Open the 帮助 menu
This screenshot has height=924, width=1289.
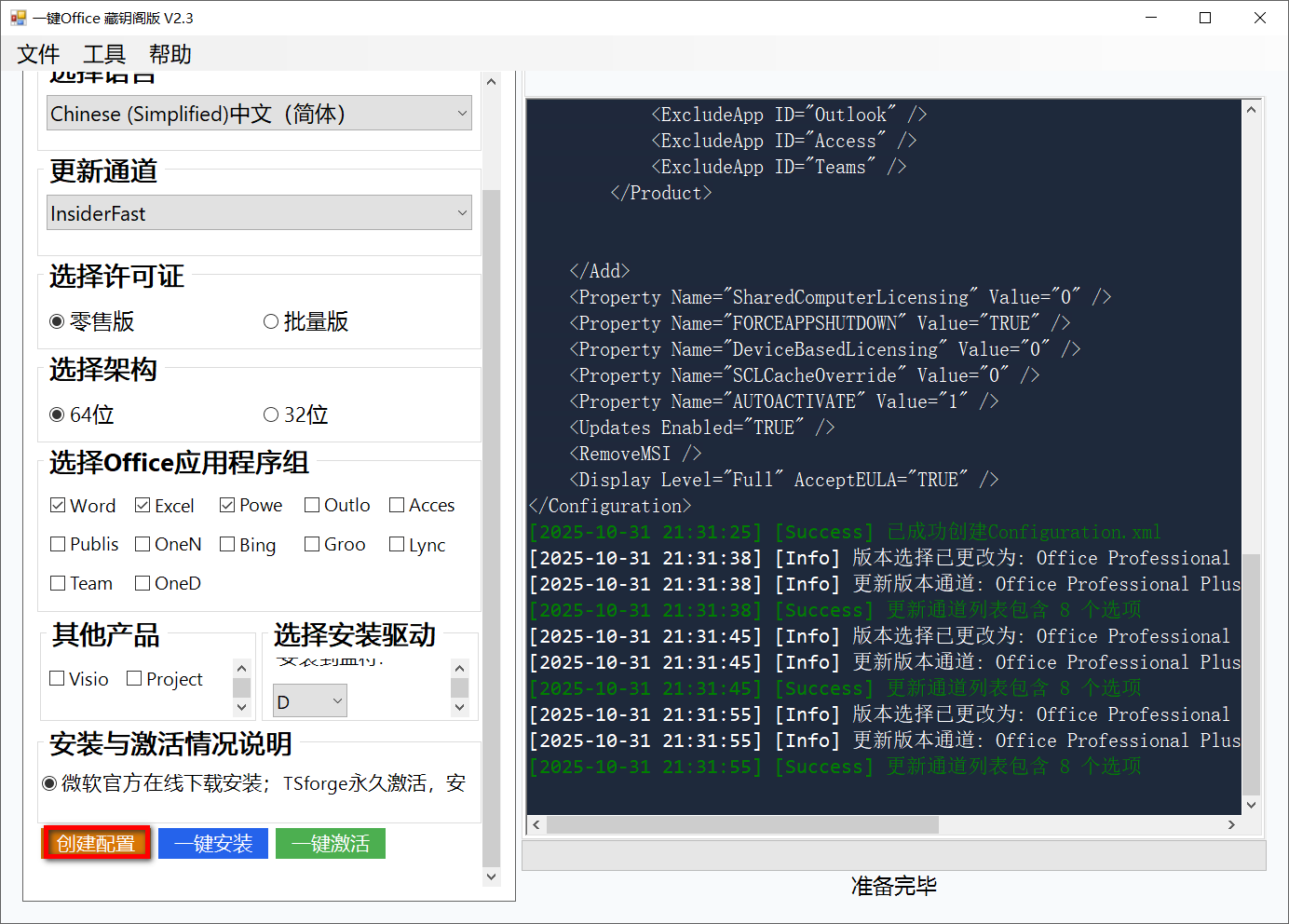pyautogui.click(x=170, y=54)
